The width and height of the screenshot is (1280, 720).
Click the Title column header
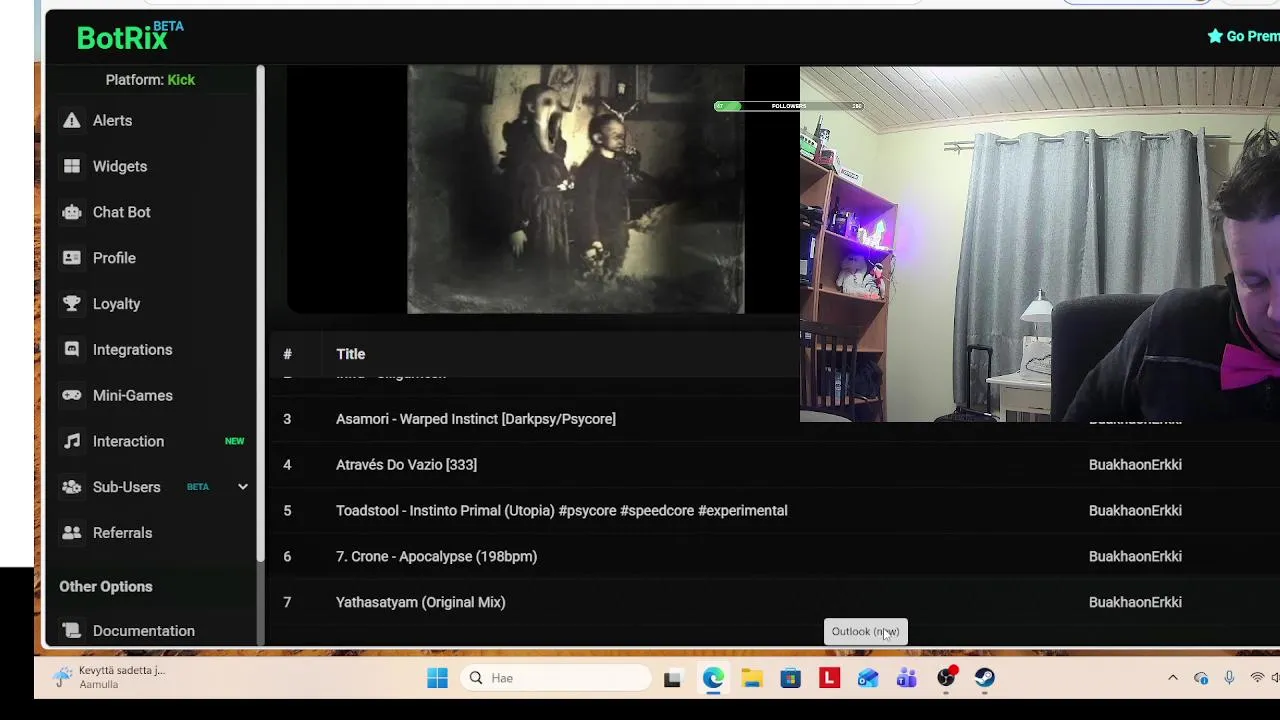pyautogui.click(x=350, y=354)
